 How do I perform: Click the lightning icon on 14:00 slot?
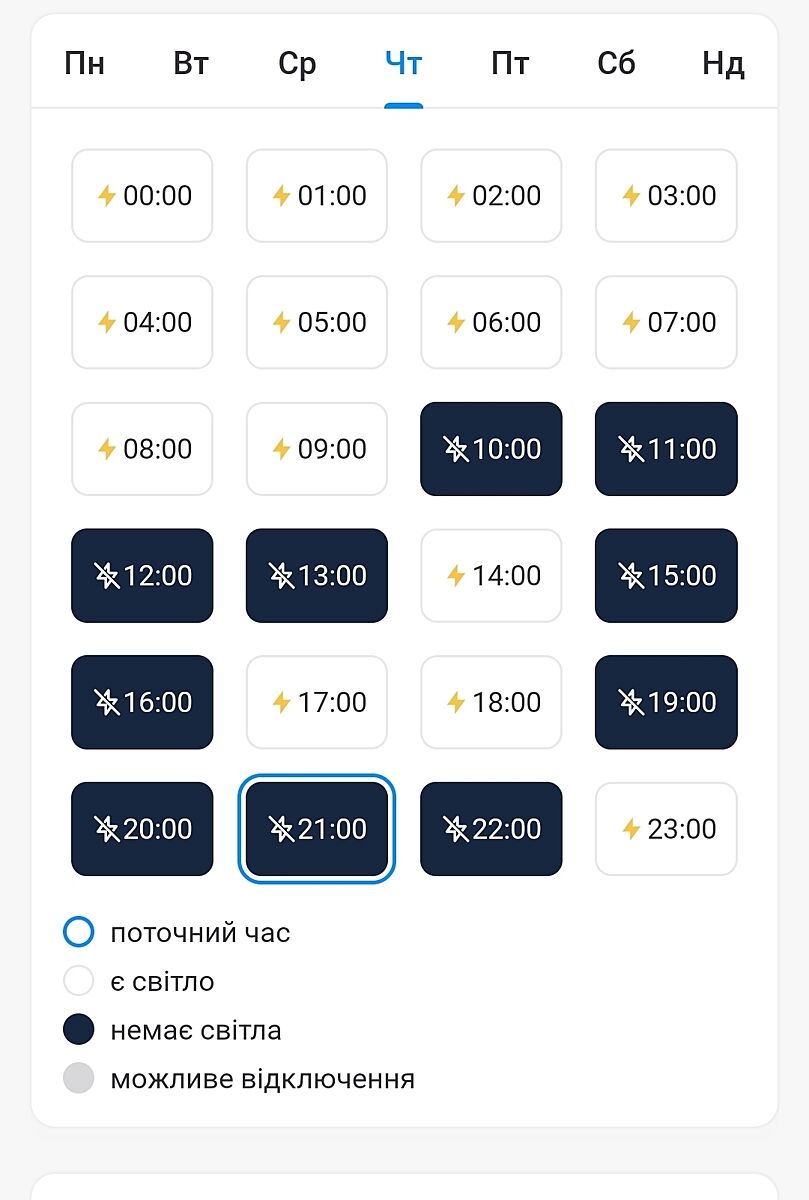(456, 576)
